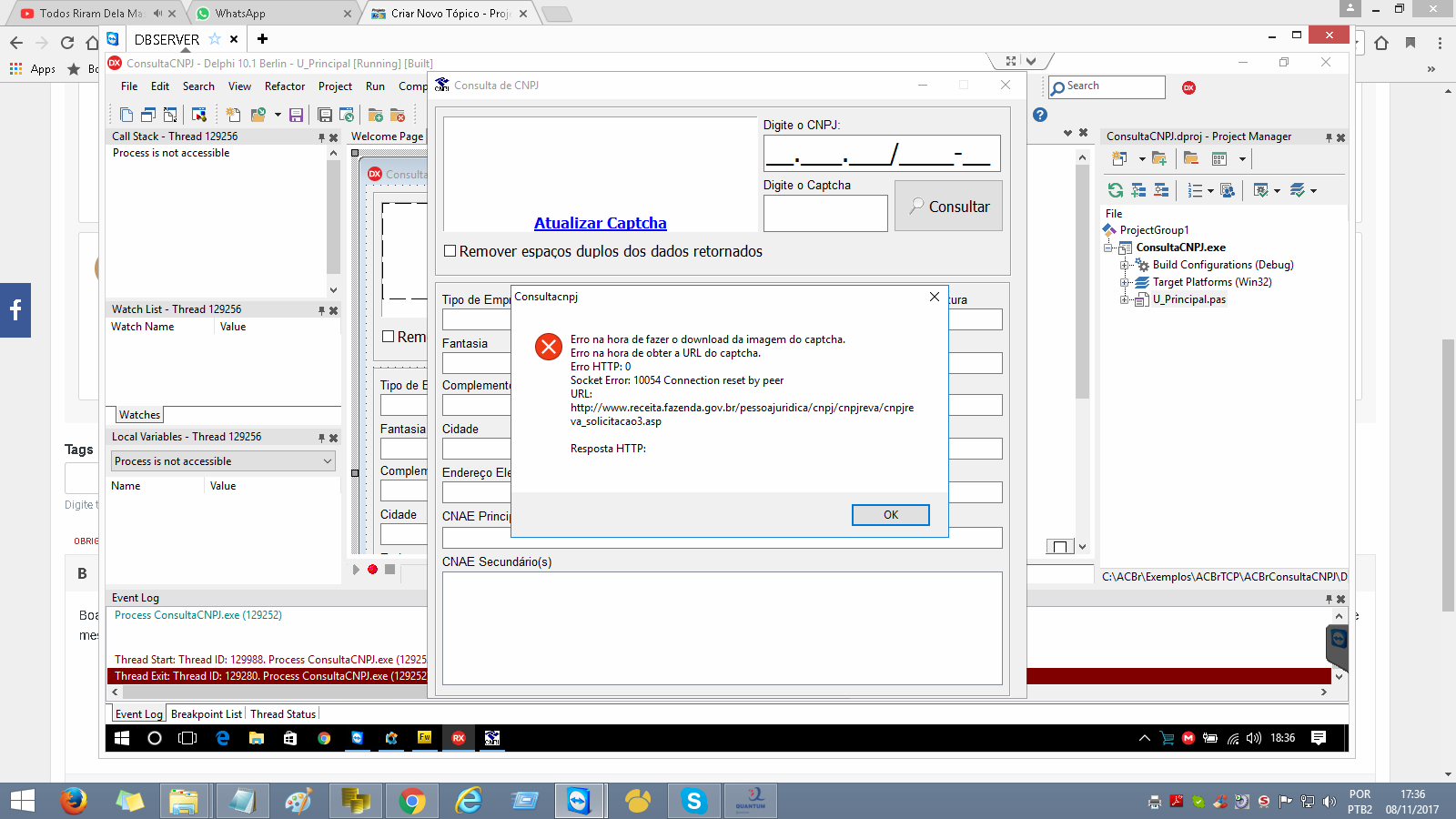
Task: Click the Skype icon in host taskbar
Action: (x=693, y=801)
